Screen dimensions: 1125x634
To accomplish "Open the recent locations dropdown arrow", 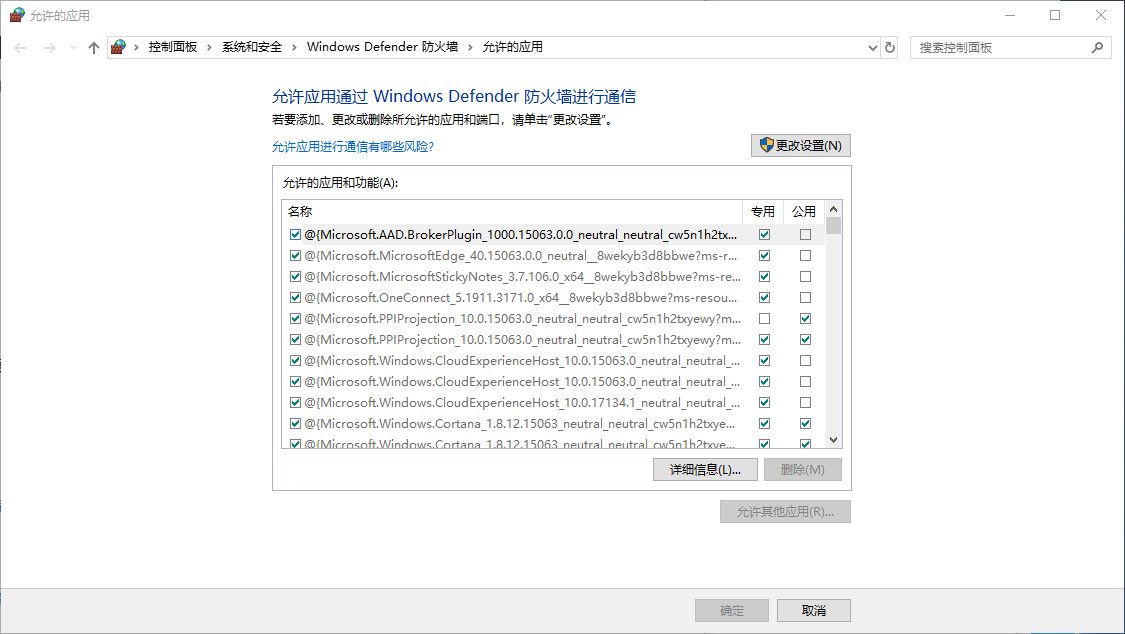I will point(73,48).
